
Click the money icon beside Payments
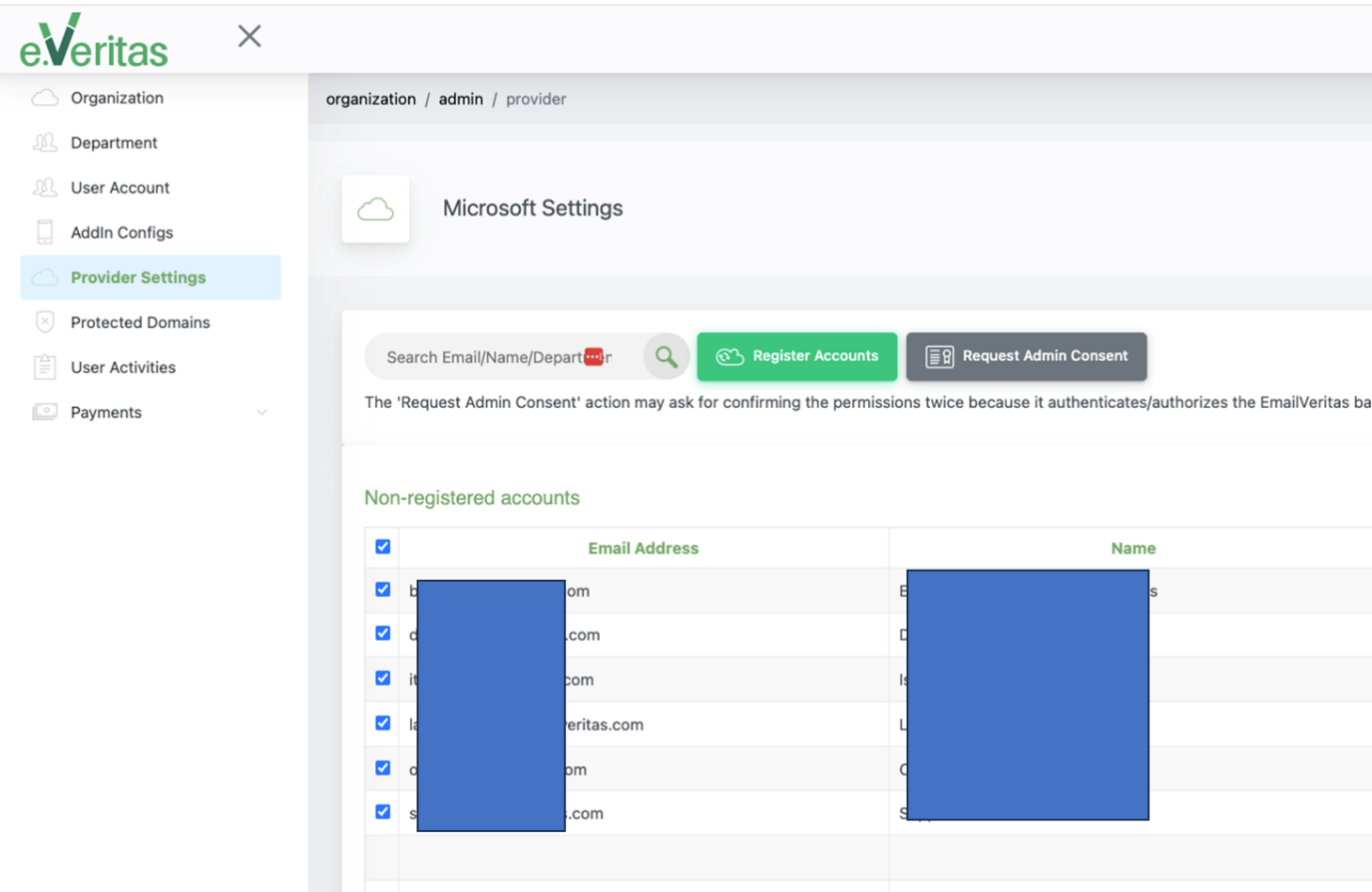tap(45, 412)
